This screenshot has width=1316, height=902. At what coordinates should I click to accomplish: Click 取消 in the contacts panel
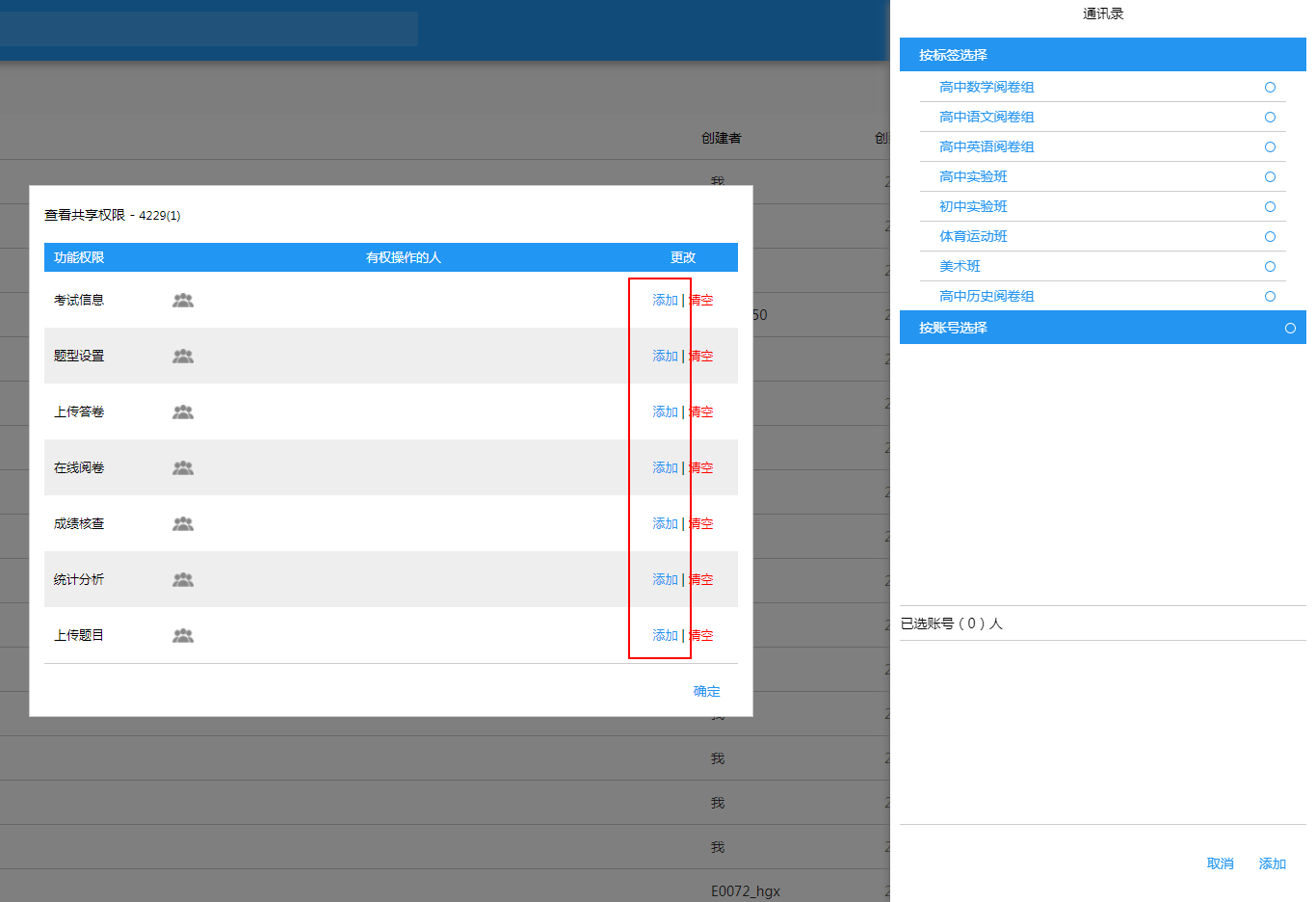(x=1220, y=863)
